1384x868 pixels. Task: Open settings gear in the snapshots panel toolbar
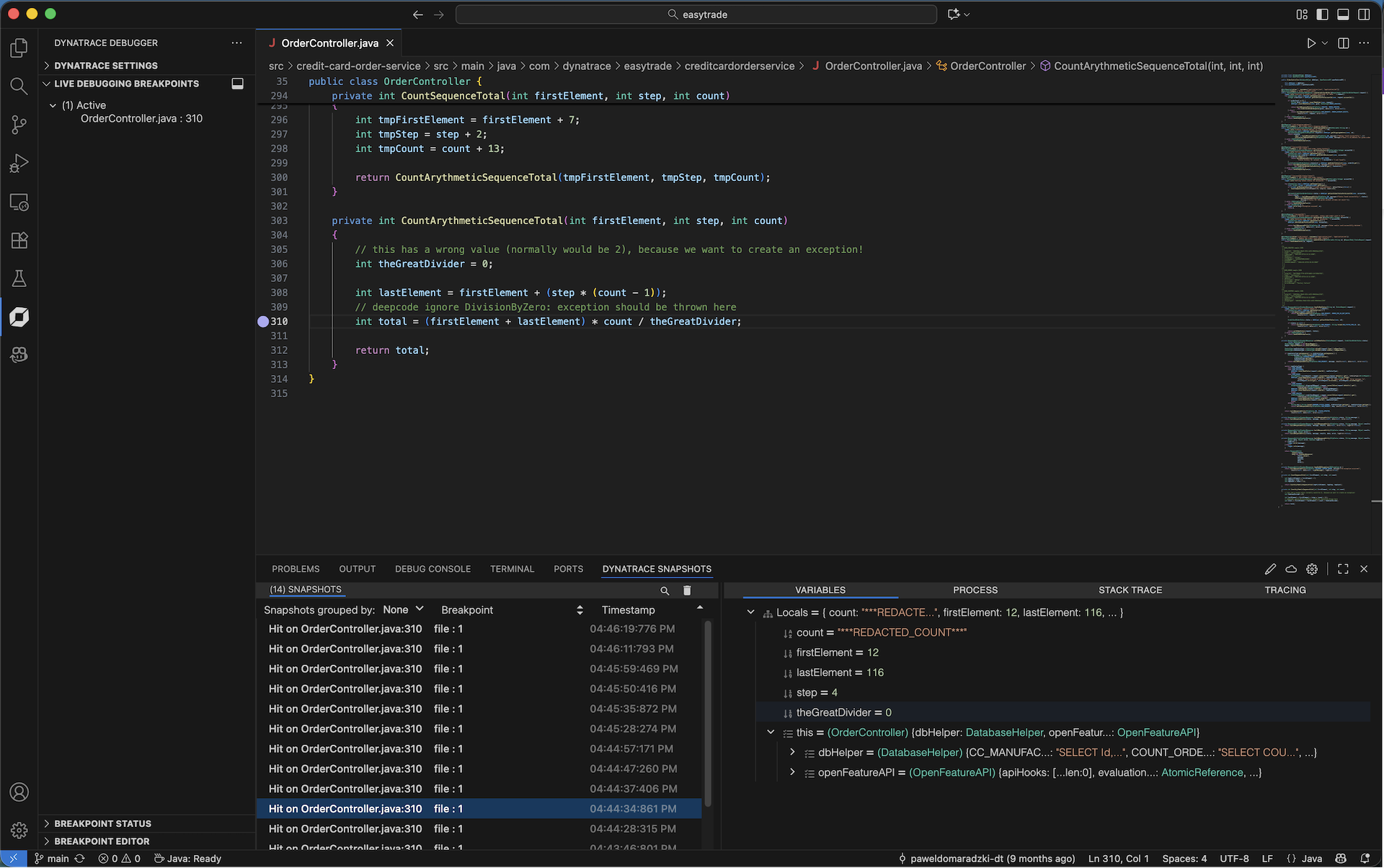click(1312, 569)
